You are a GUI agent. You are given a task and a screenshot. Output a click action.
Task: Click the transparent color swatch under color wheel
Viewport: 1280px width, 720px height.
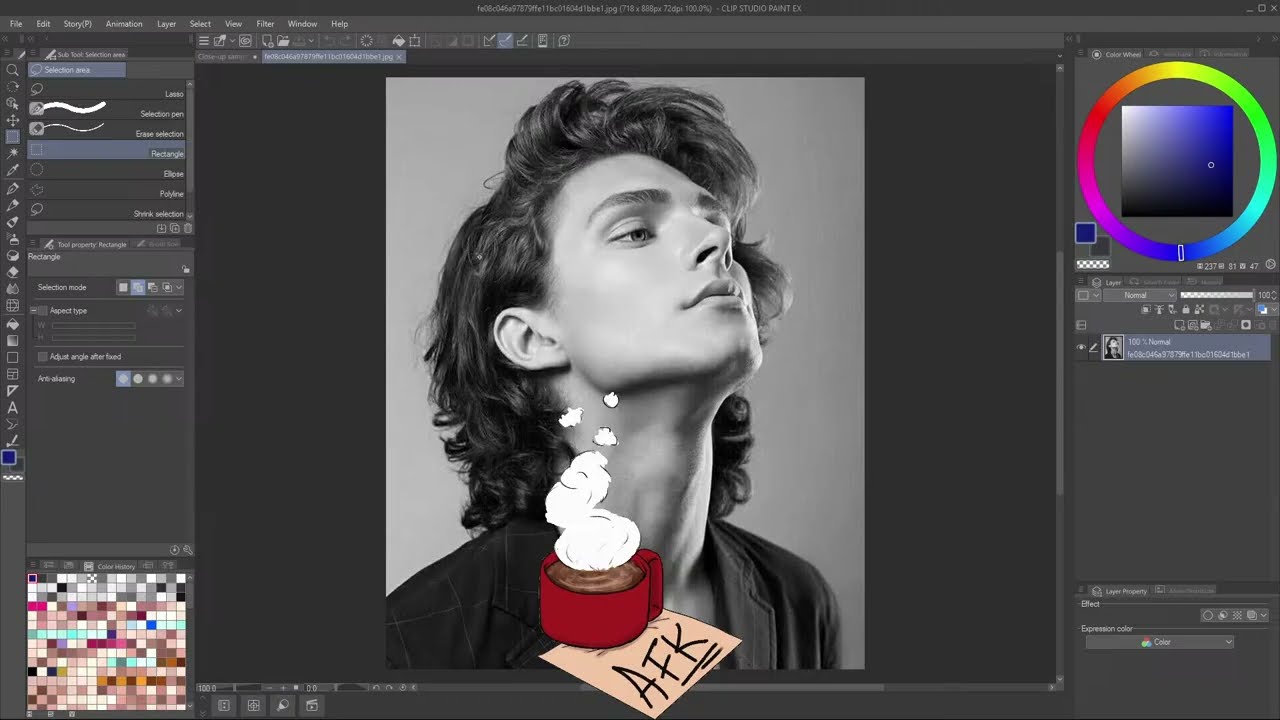click(1092, 265)
